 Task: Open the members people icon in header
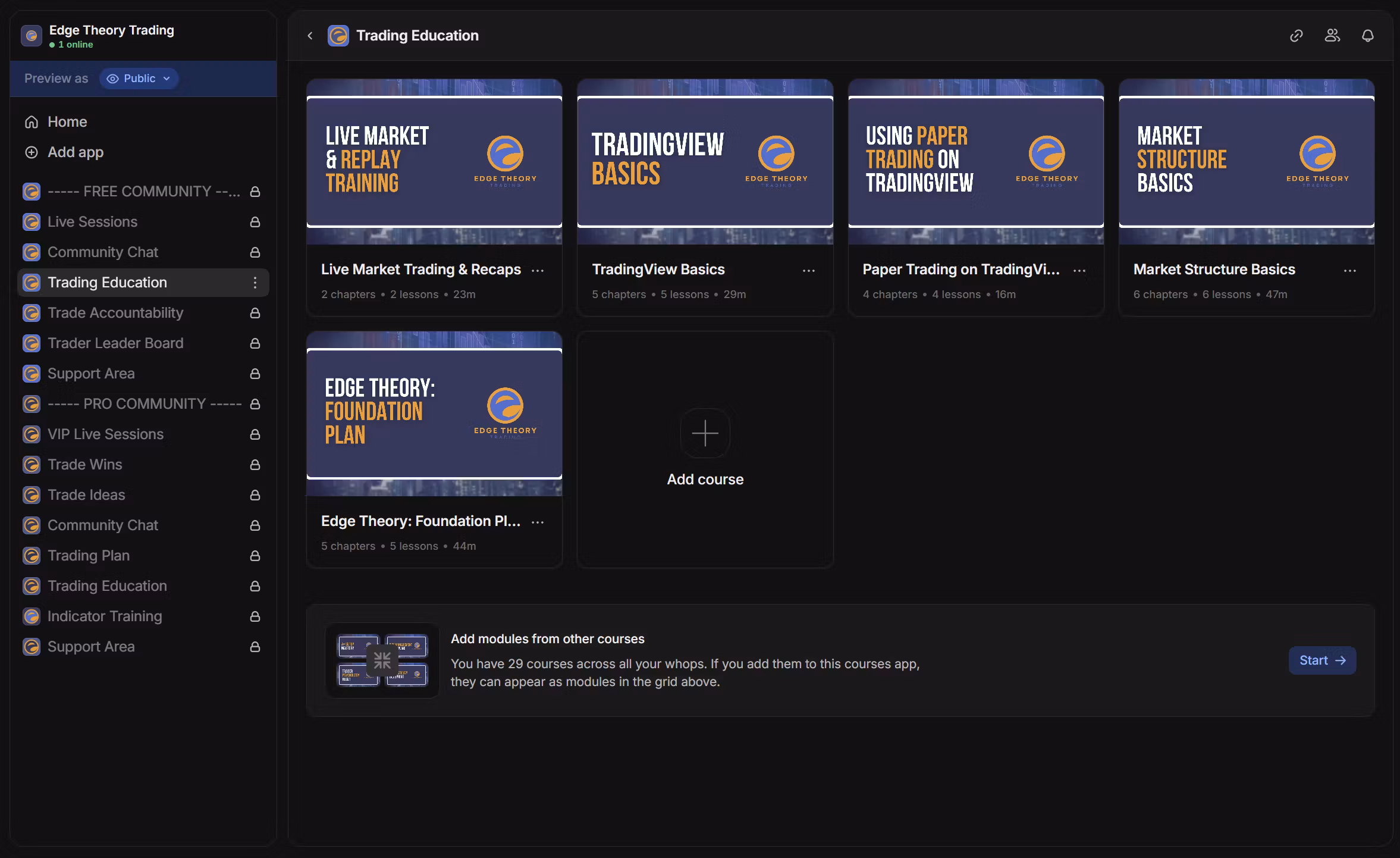click(1332, 36)
